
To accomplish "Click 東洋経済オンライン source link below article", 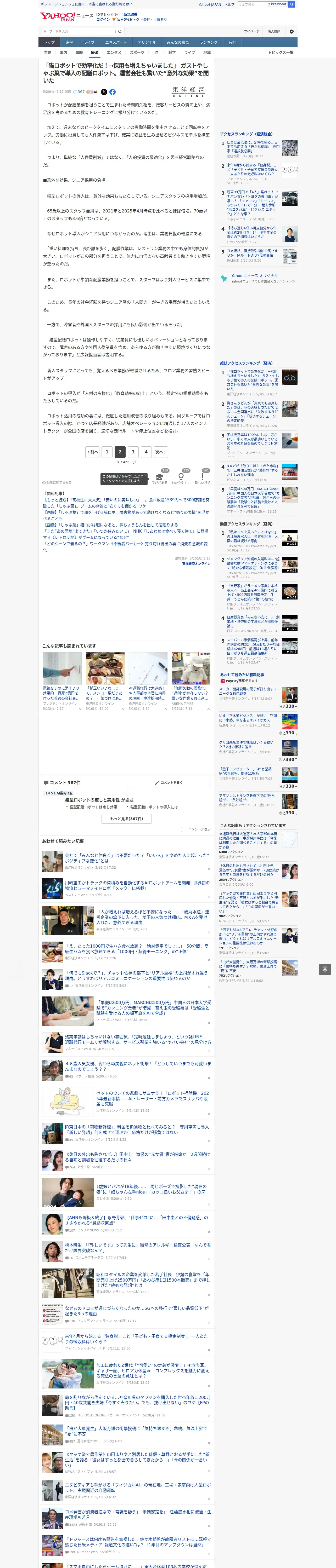I will 196,564.
